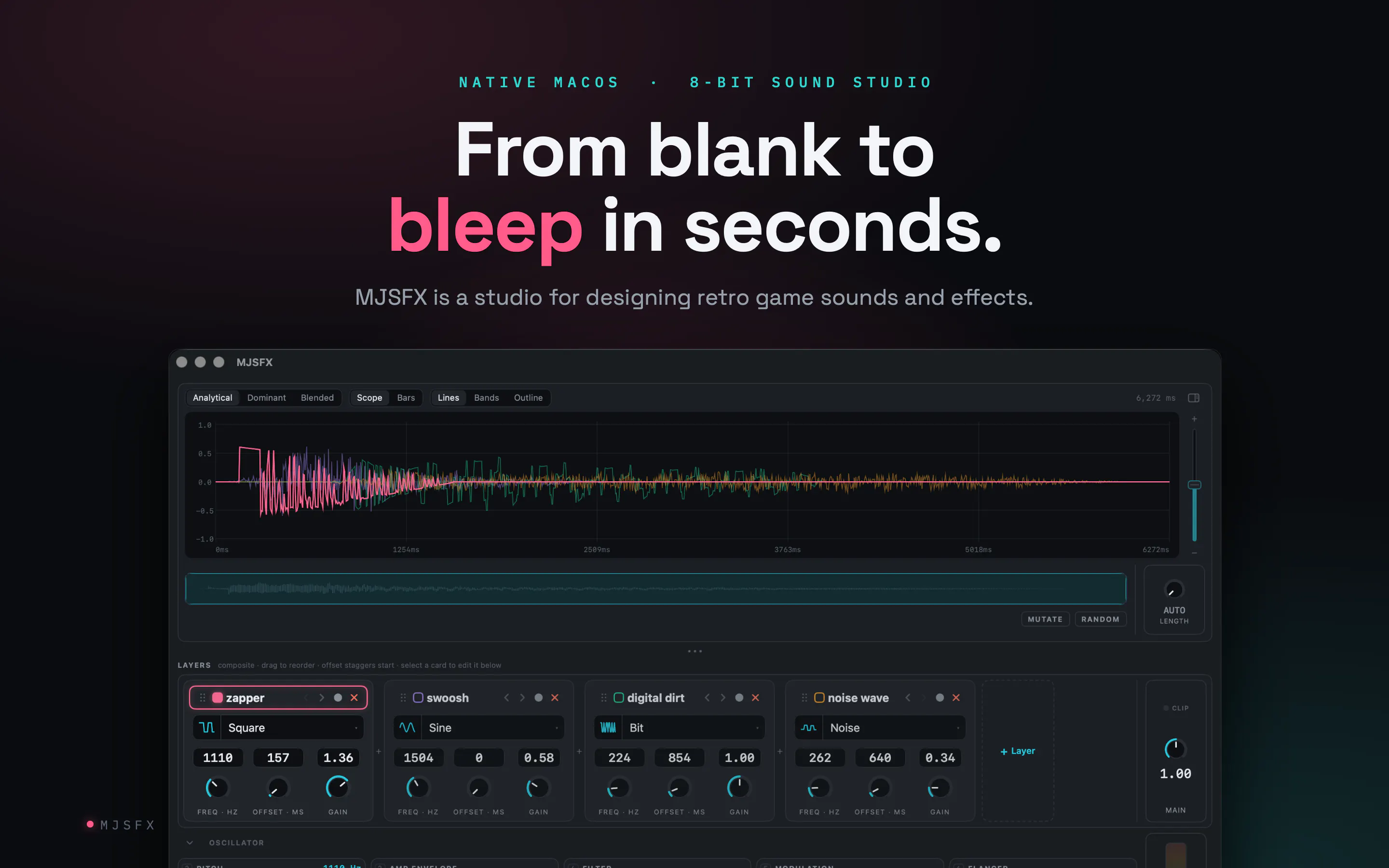The width and height of the screenshot is (1389, 868).
Task: Toggle the pink zapper color checkbox
Action: coord(218,697)
